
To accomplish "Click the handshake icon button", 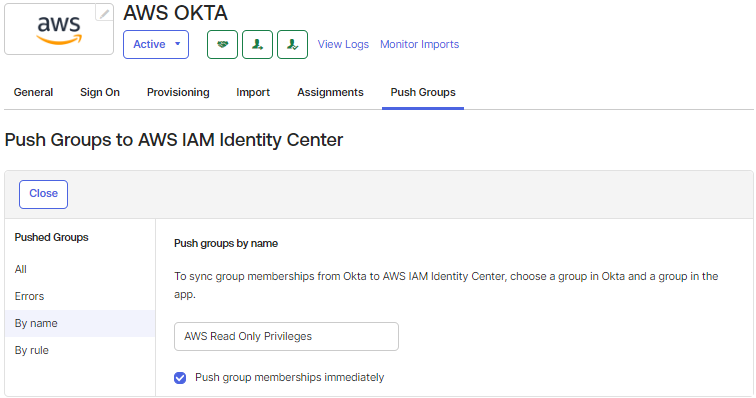I will click(x=222, y=44).
